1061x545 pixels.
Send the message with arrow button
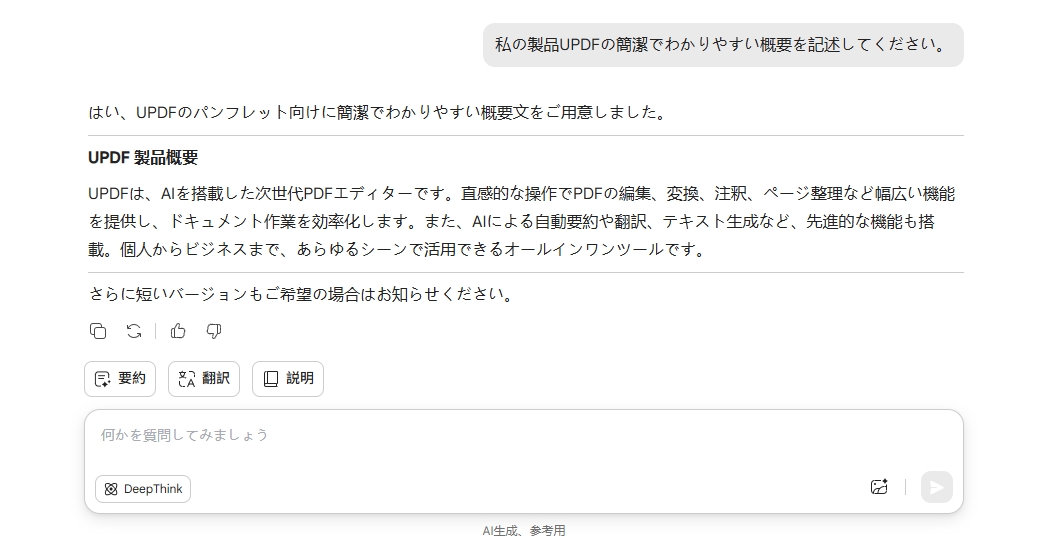coord(936,487)
